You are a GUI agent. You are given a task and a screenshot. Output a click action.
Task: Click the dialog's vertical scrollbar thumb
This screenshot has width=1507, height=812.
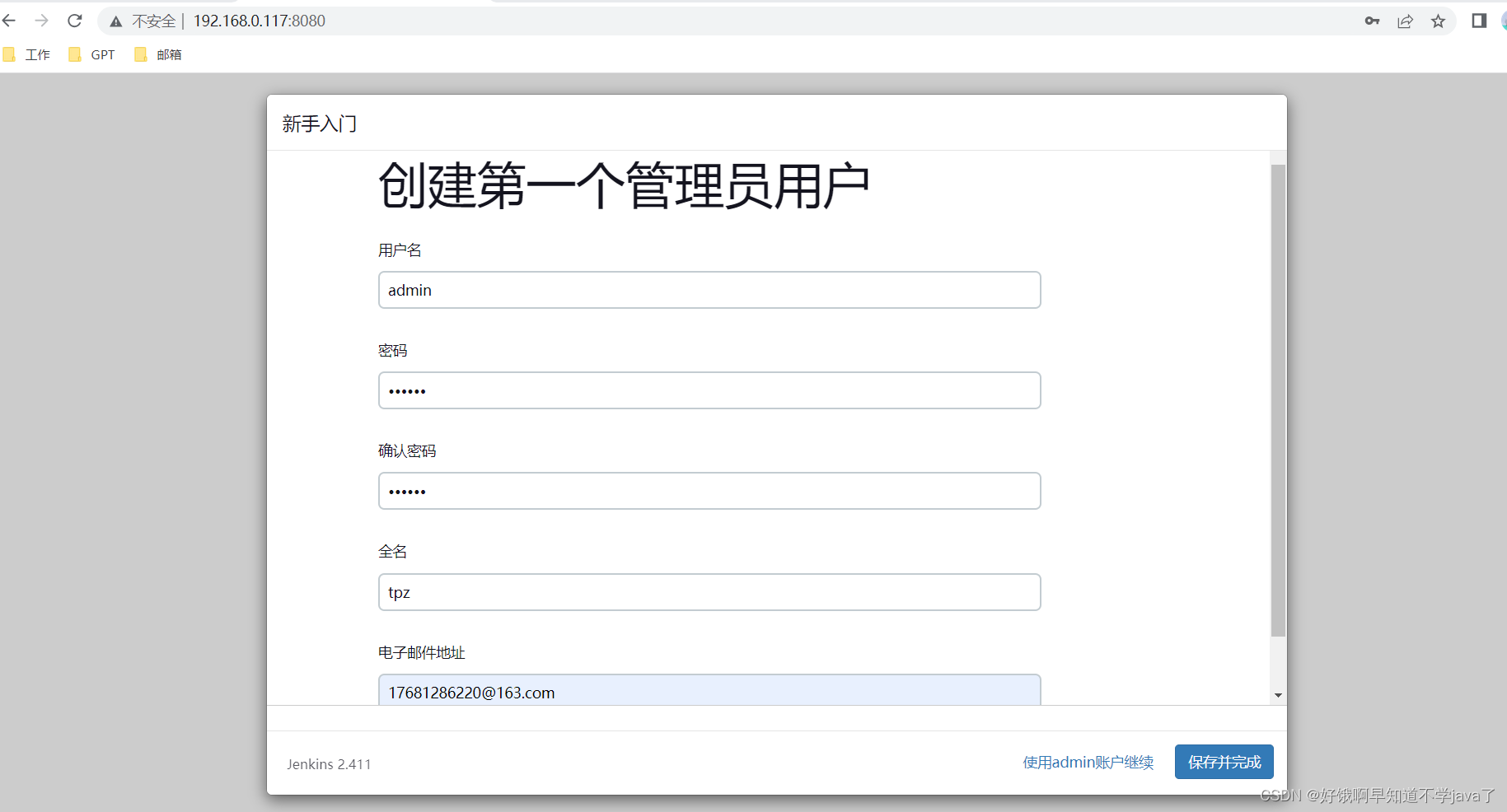click(1278, 400)
